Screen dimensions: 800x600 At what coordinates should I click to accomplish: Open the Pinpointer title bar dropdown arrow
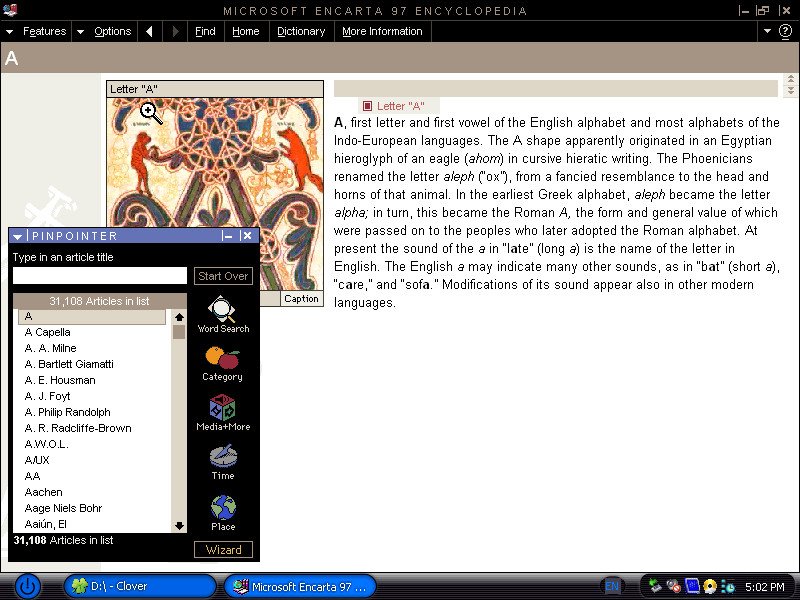(x=18, y=236)
